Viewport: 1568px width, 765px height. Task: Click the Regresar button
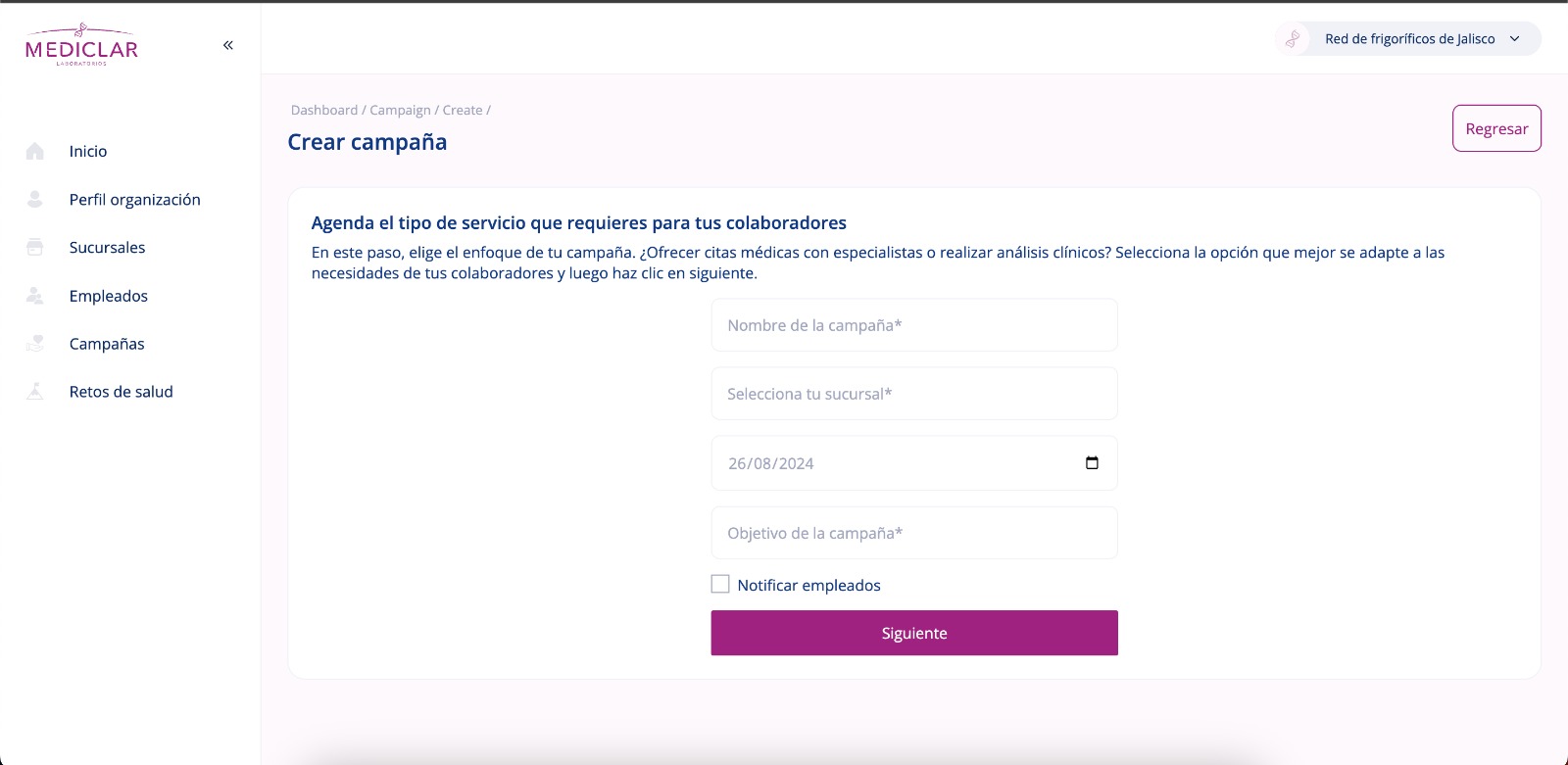[x=1496, y=128]
